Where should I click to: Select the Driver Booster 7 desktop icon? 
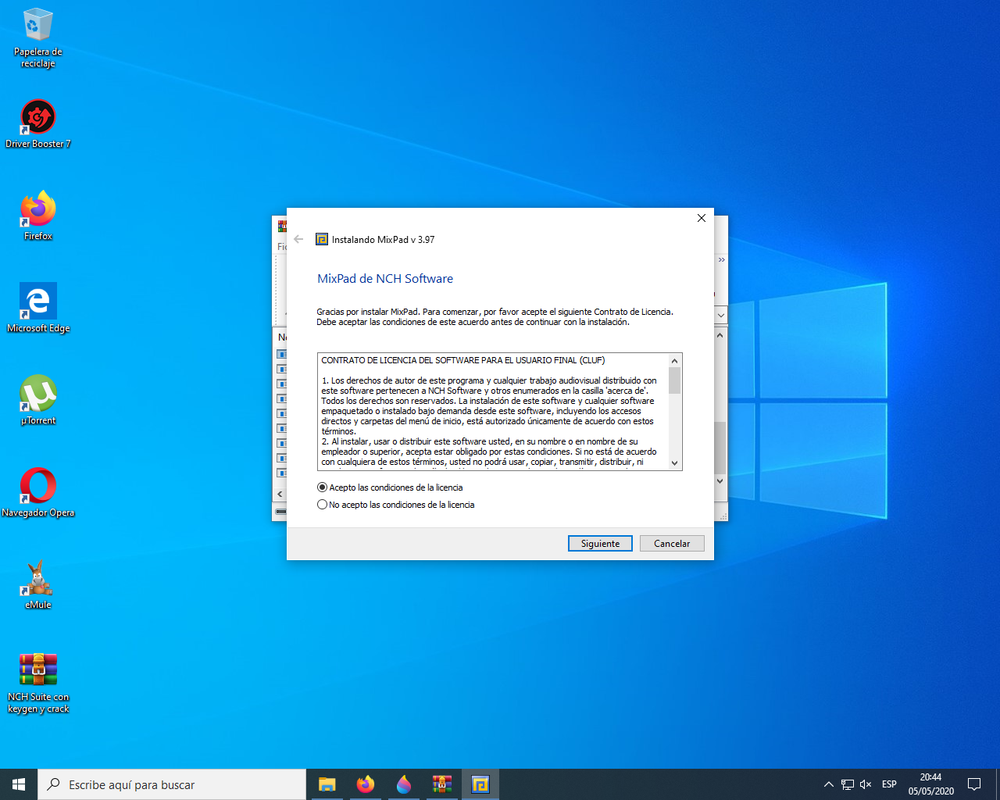coord(38,125)
